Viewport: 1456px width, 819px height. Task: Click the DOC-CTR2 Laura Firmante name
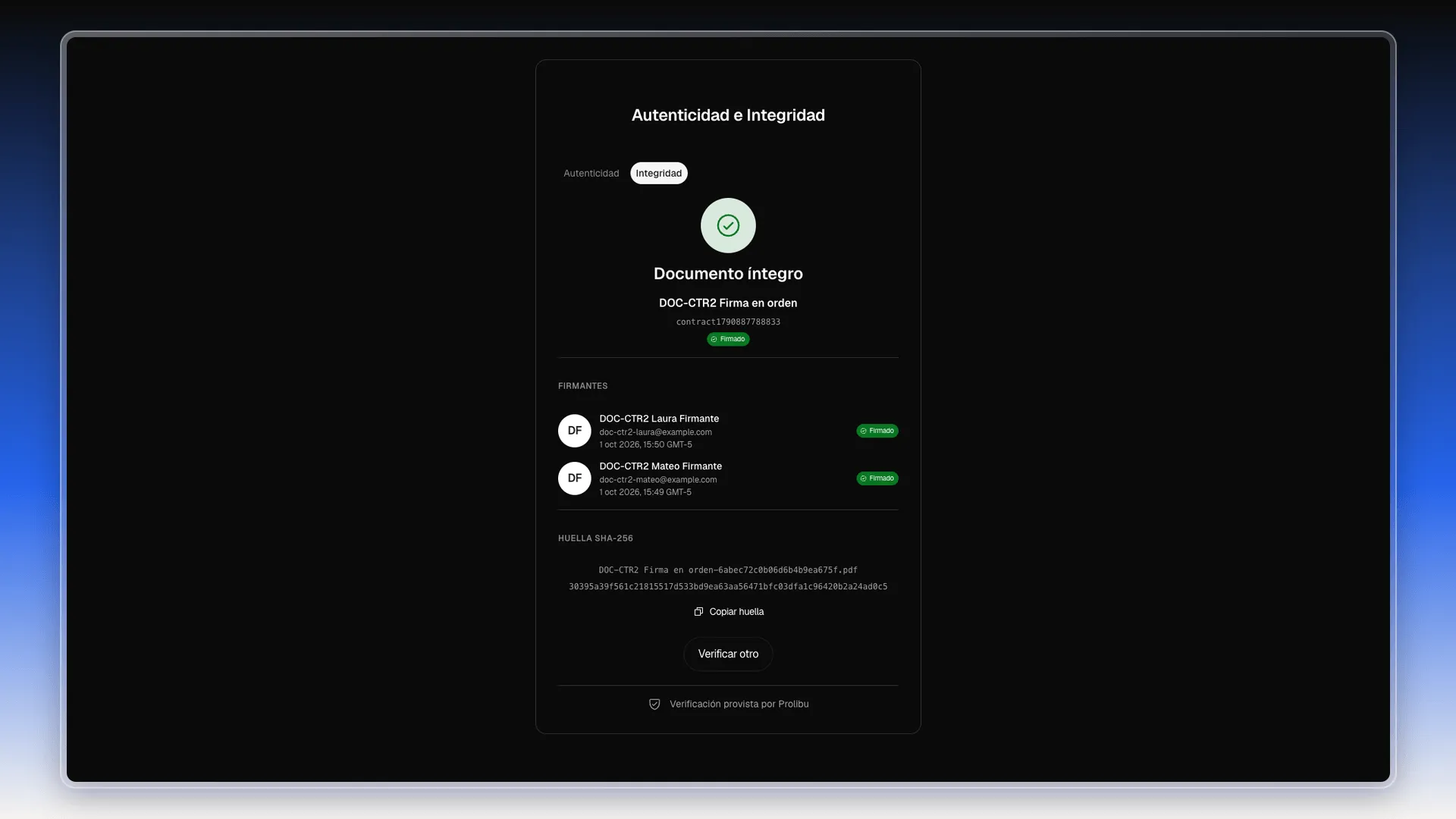[x=659, y=419]
